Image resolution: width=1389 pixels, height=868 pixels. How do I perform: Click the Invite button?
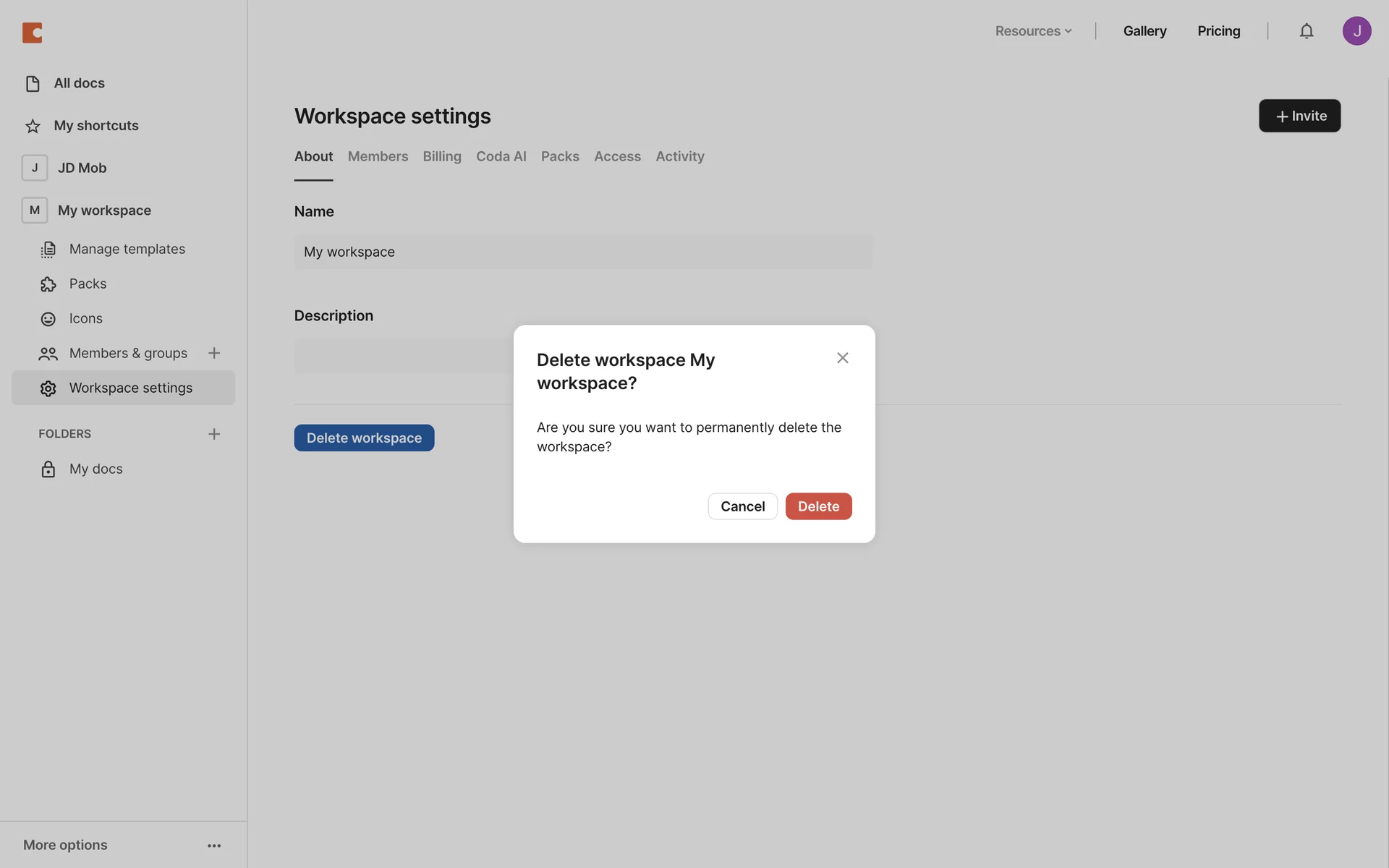point(1299,116)
